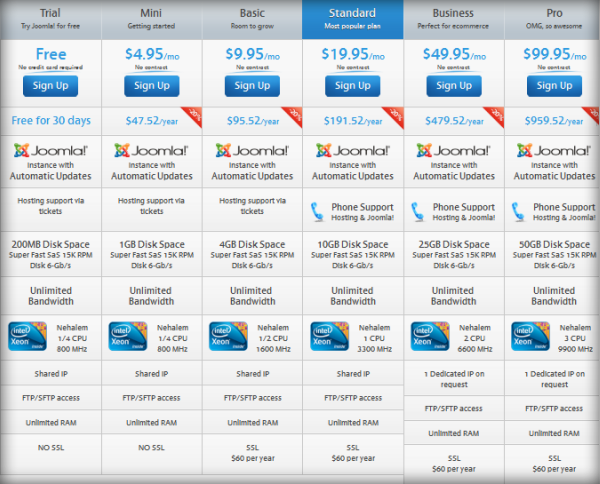This screenshot has width=600, height=484.
Task: Click red discount ribbon on Pro yearly price
Action: (594, 112)
